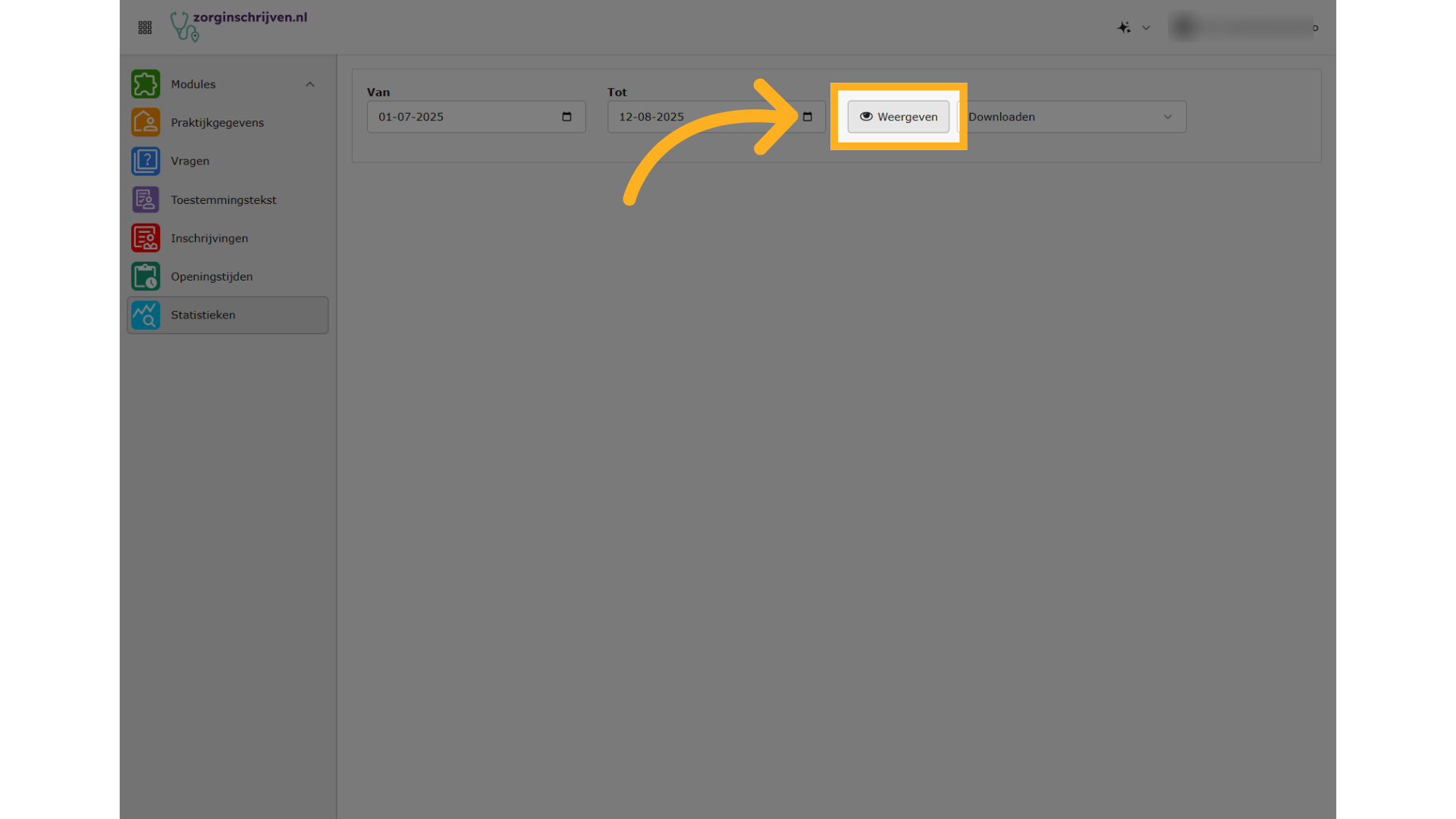Select Statistieken in the sidebar
This screenshot has width=1456, height=819.
click(x=203, y=315)
